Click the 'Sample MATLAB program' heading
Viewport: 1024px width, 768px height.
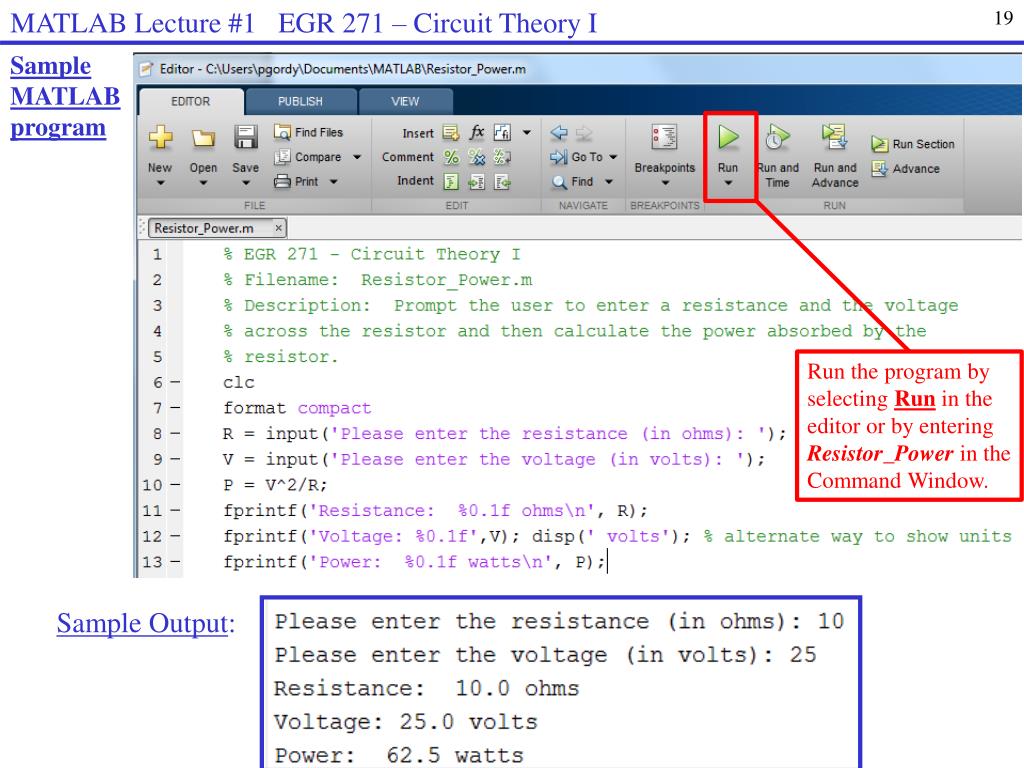click(65, 97)
